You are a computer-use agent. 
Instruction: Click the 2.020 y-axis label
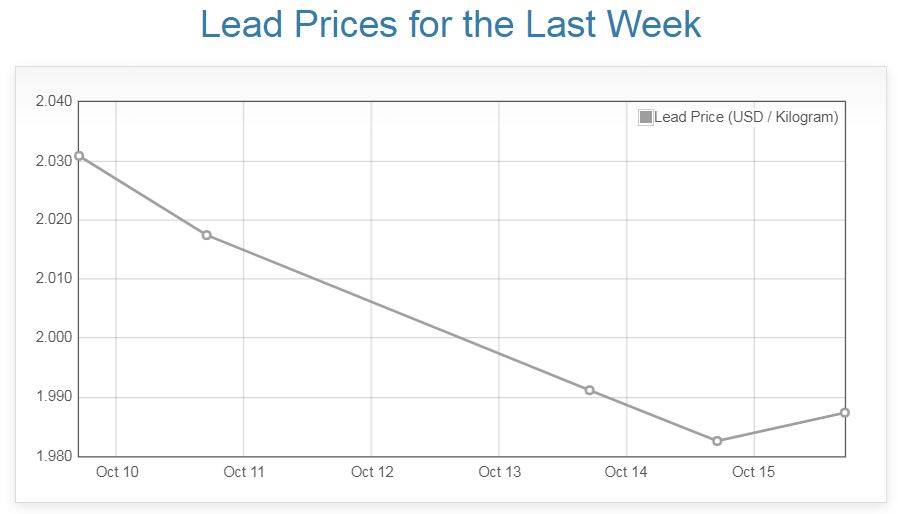pos(54,219)
